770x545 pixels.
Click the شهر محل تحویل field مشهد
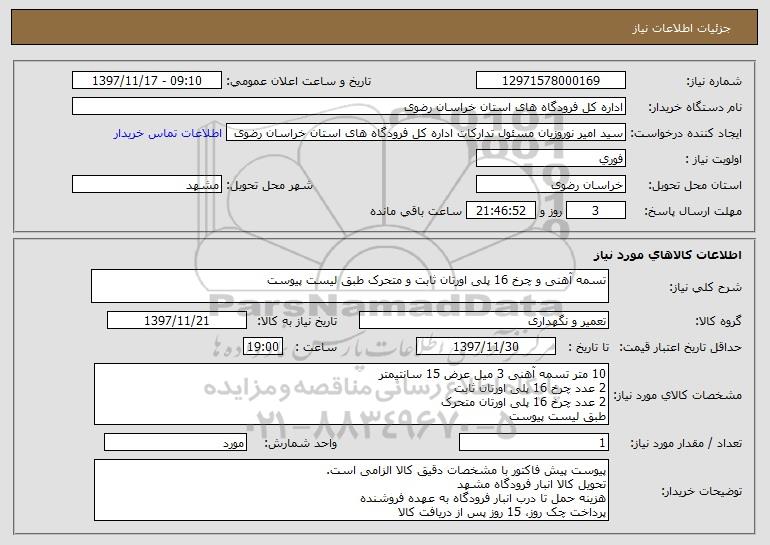pos(147,185)
